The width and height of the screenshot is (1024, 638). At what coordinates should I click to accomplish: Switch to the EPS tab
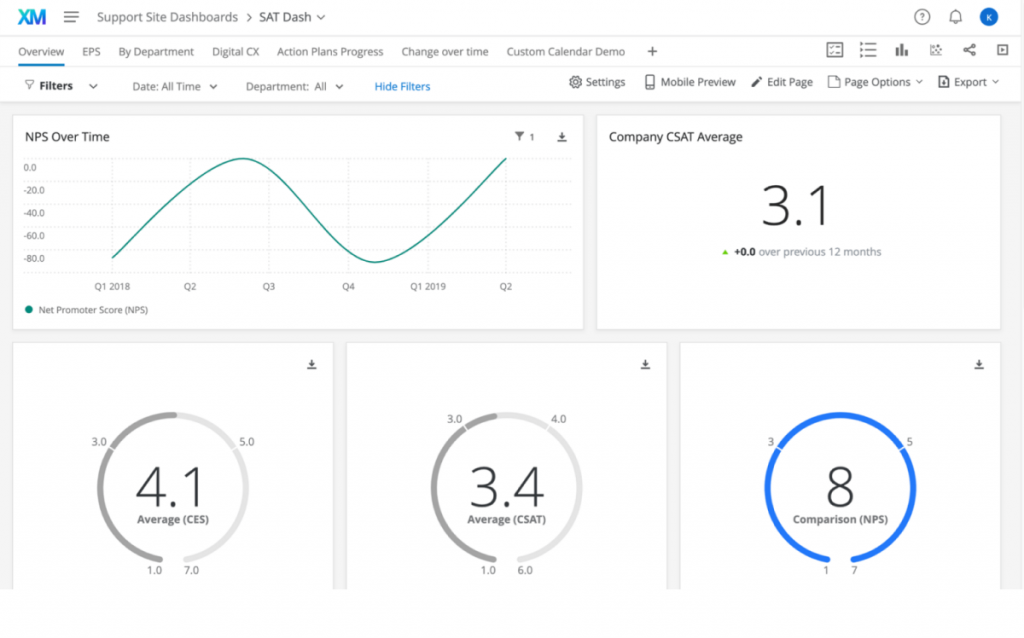point(91,52)
